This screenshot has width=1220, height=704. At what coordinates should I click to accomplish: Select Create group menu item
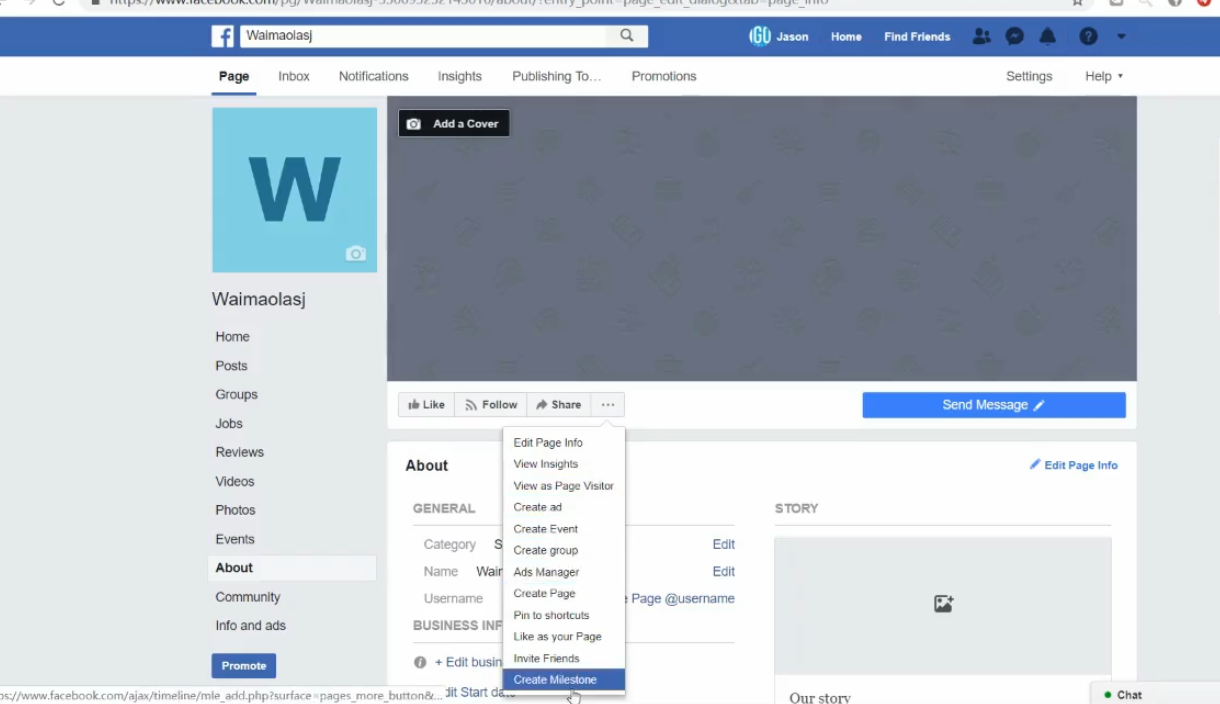[x=564, y=550]
